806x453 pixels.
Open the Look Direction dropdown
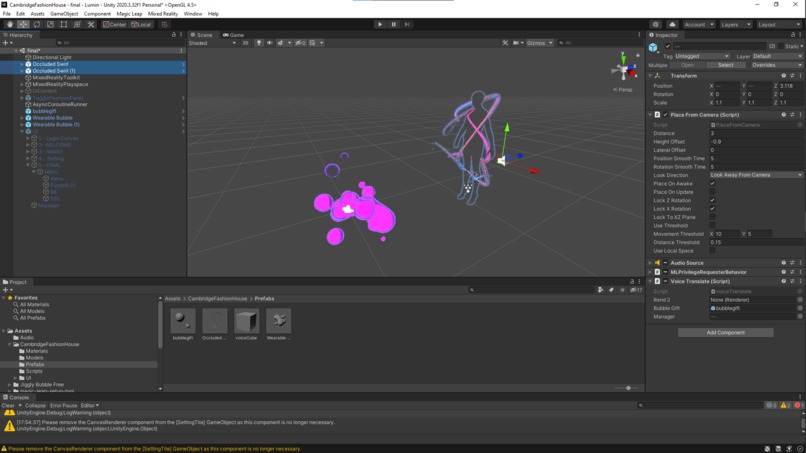coord(756,175)
